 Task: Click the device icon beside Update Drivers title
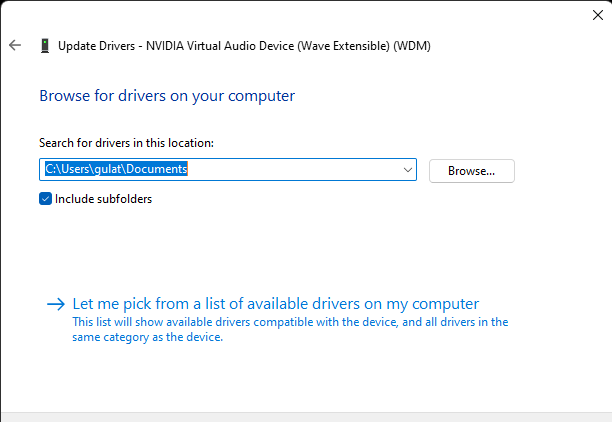[45, 46]
